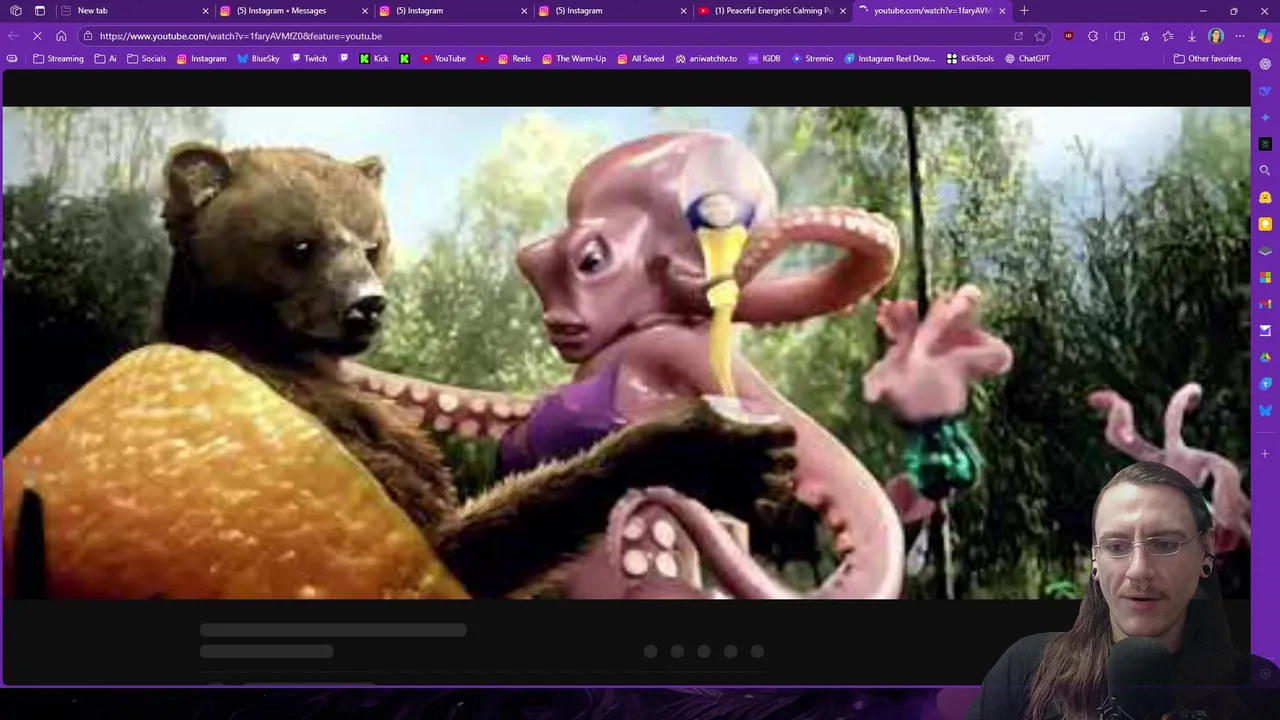1280x720 pixels.
Task: Open the Instagram Reel Dow... bookmark
Action: pyautogui.click(x=889, y=58)
